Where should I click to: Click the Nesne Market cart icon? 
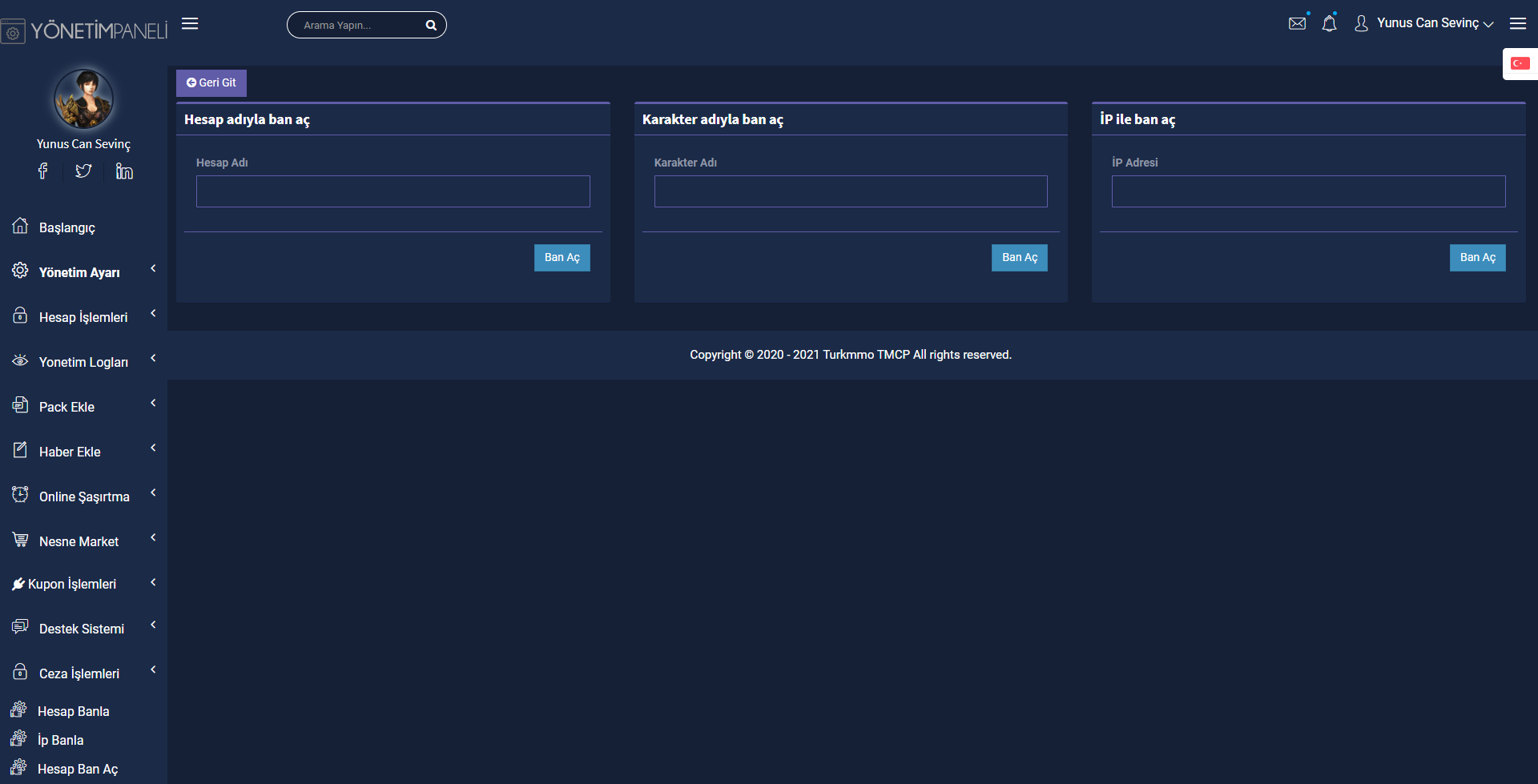[x=20, y=540]
